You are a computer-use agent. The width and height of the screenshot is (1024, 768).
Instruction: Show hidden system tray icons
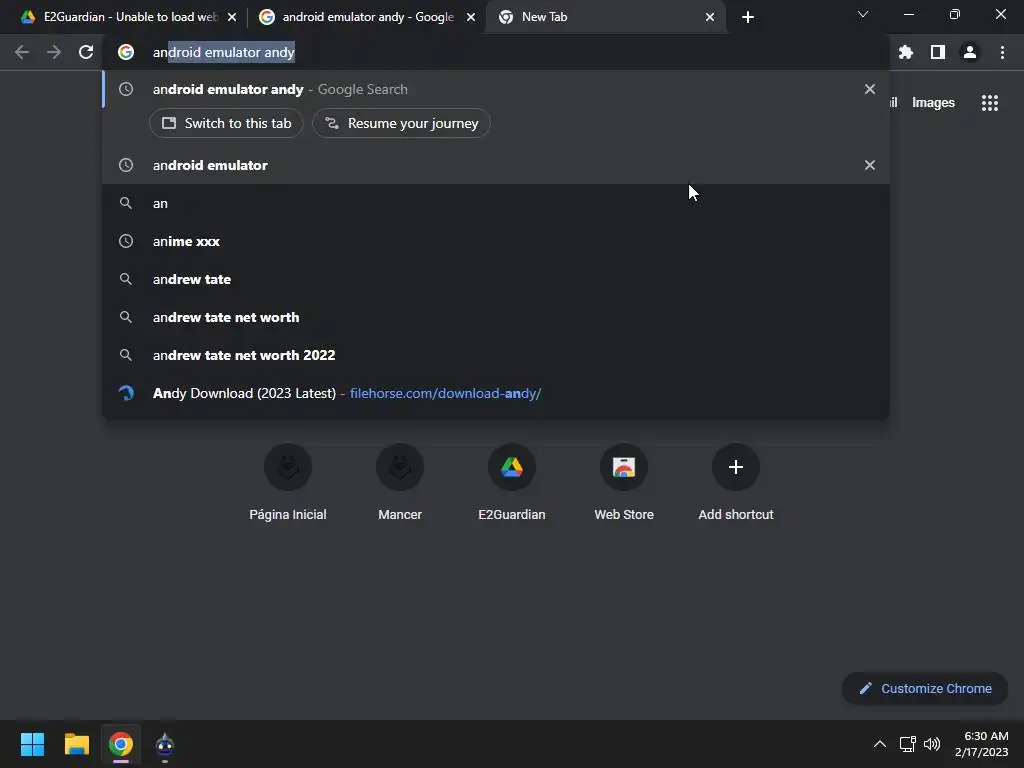[x=880, y=744]
